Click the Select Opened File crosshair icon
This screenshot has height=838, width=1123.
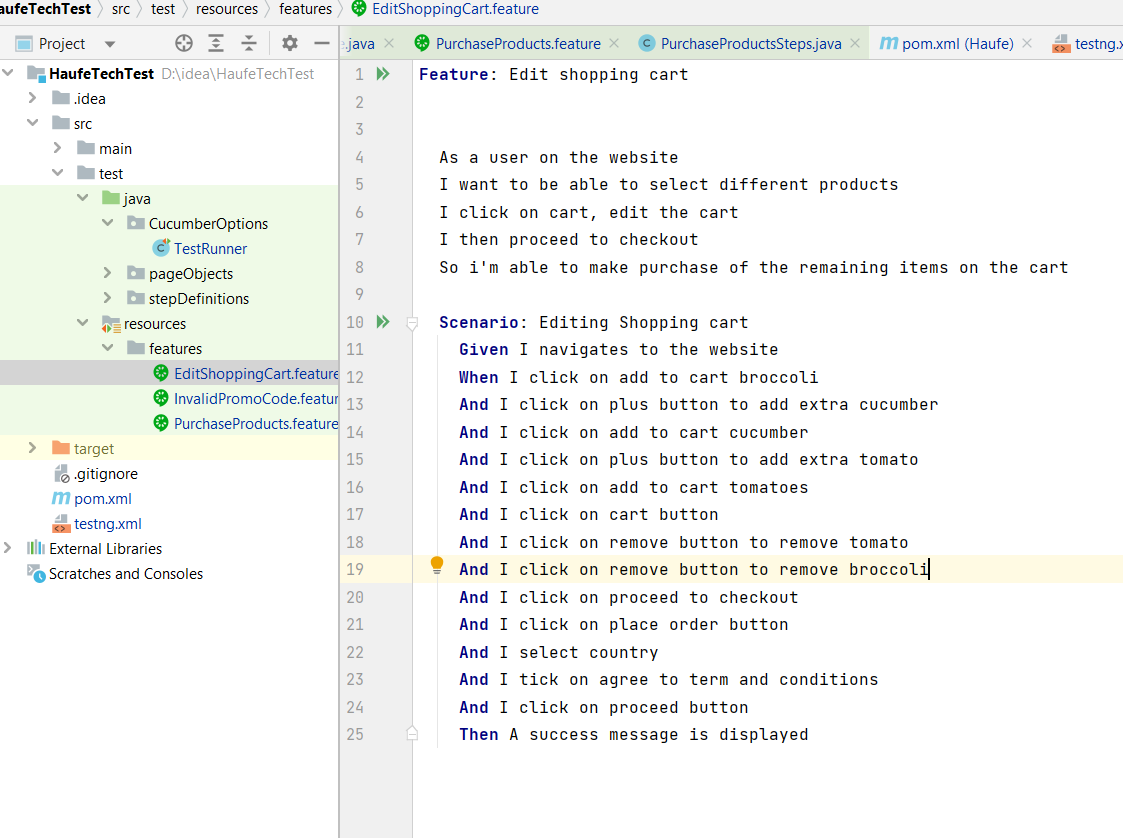click(183, 43)
